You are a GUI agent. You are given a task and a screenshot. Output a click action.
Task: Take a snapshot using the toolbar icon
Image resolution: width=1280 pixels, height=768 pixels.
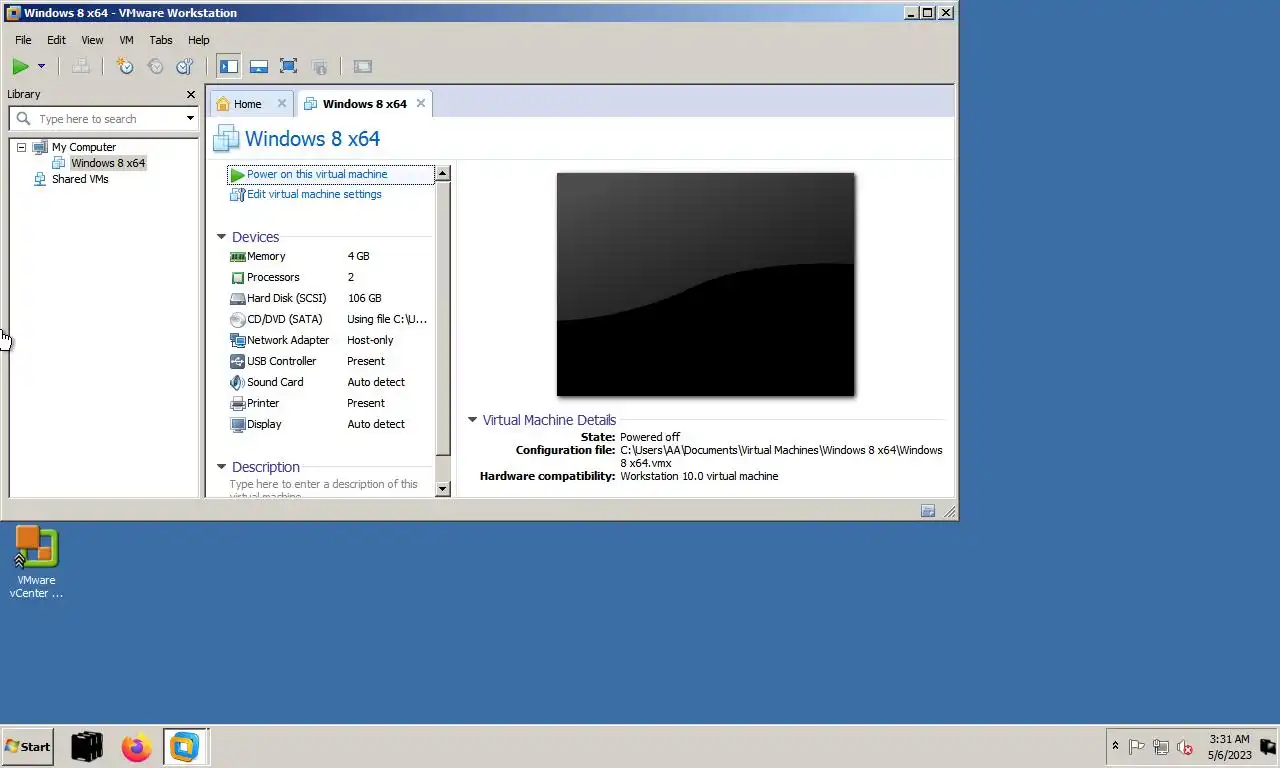pos(125,66)
